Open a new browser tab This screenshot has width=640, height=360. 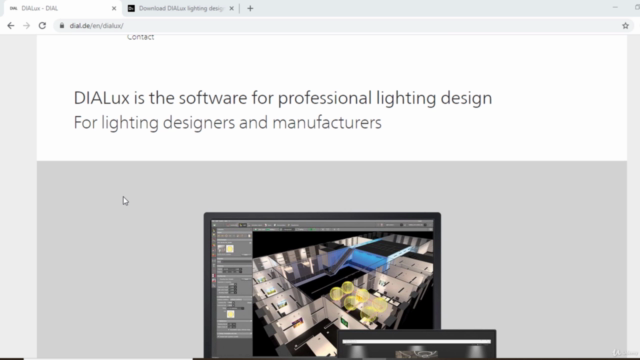click(250, 8)
